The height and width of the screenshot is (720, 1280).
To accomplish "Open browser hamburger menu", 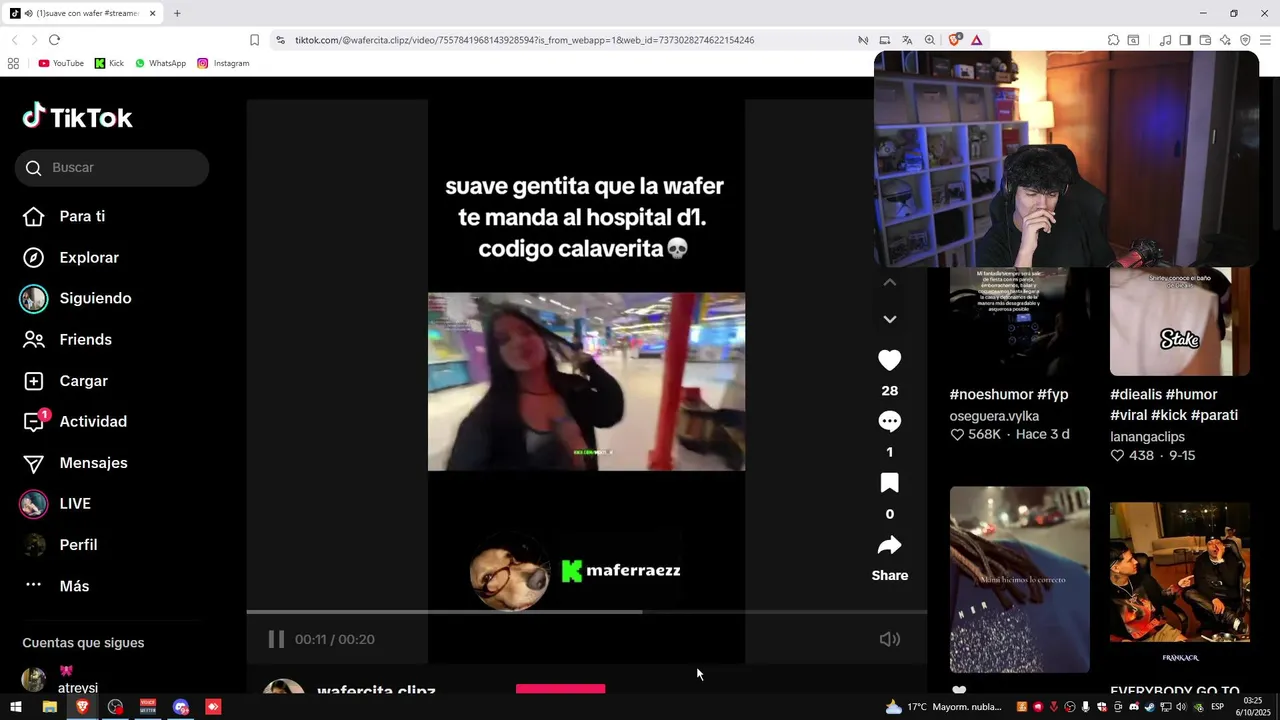I will tap(1265, 40).
